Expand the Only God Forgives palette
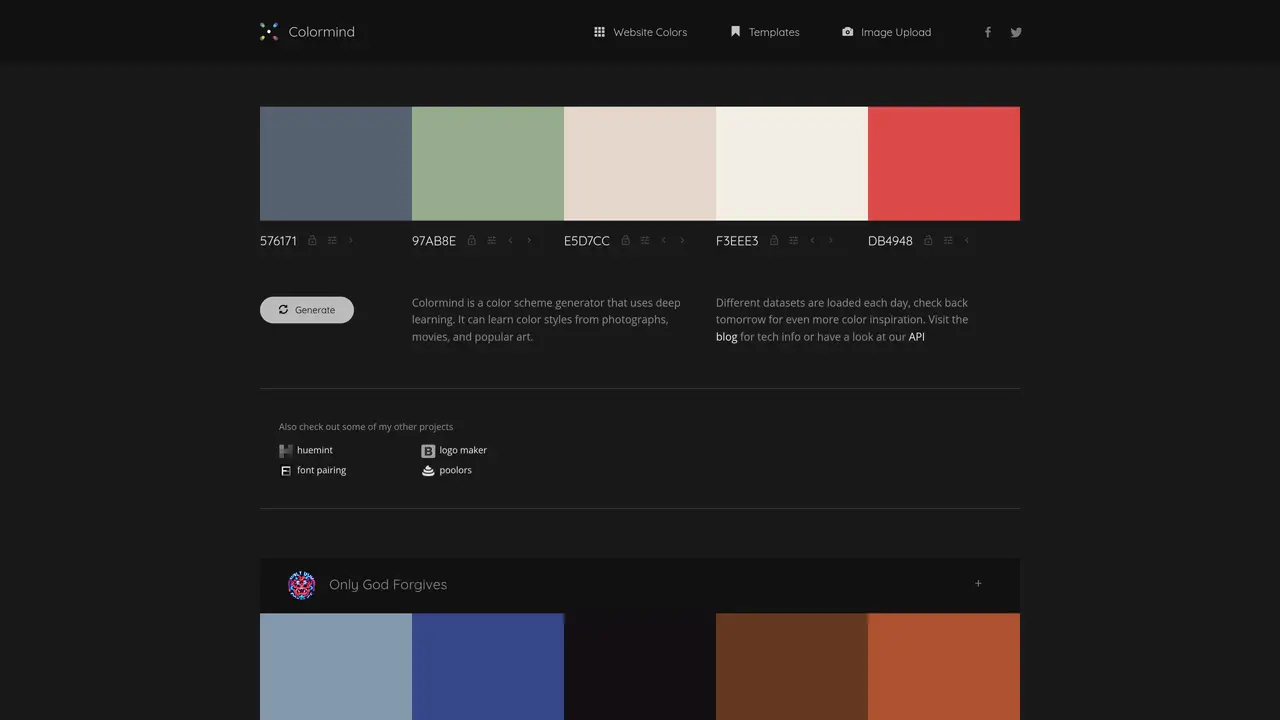Image resolution: width=1280 pixels, height=720 pixels. (978, 583)
